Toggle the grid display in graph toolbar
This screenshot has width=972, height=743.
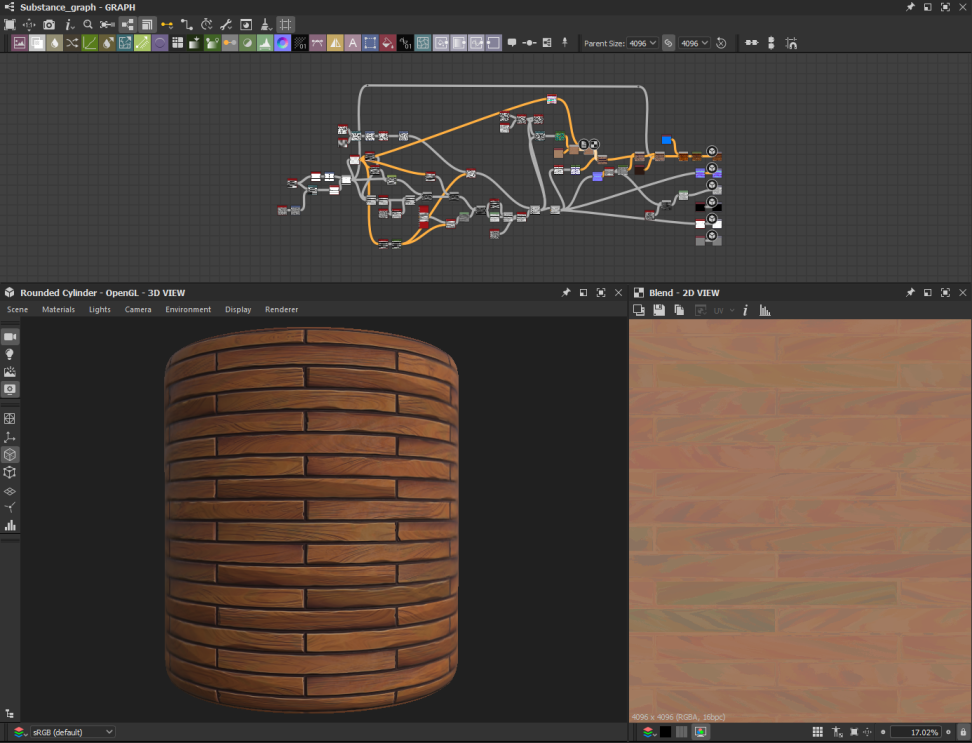click(x=286, y=24)
